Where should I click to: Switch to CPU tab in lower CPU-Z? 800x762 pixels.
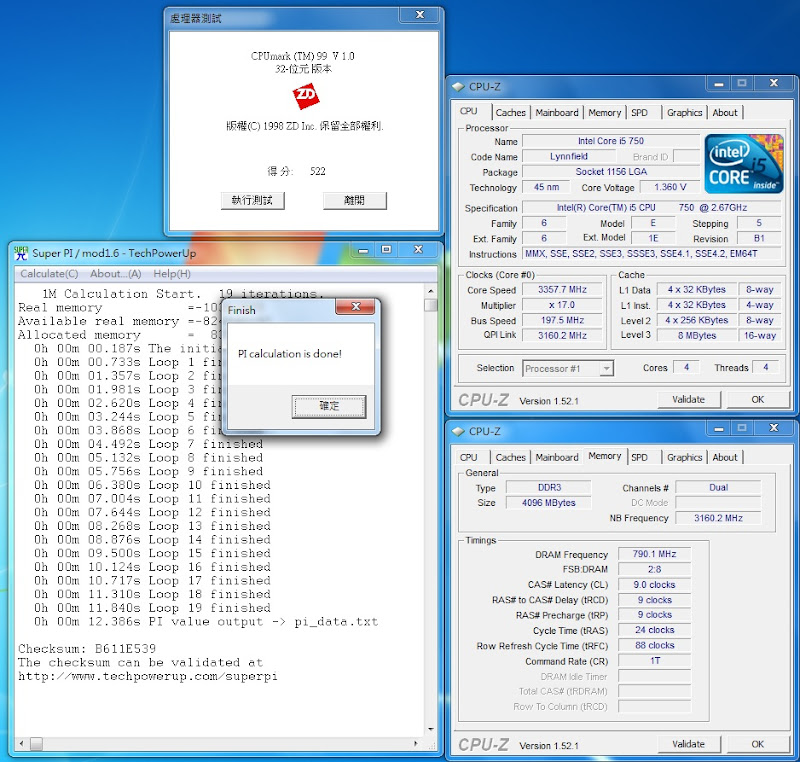pos(469,458)
